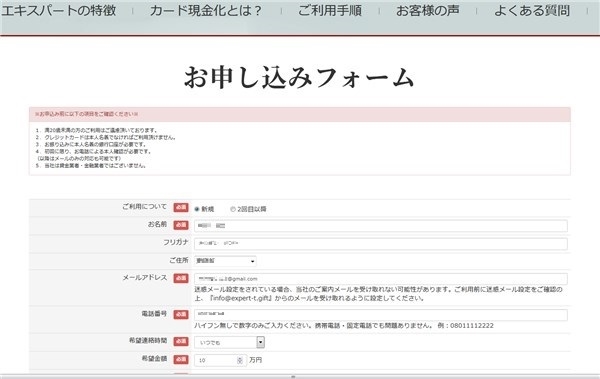
Task: Go to the ご利用手順 menu item
Action: coord(329,10)
